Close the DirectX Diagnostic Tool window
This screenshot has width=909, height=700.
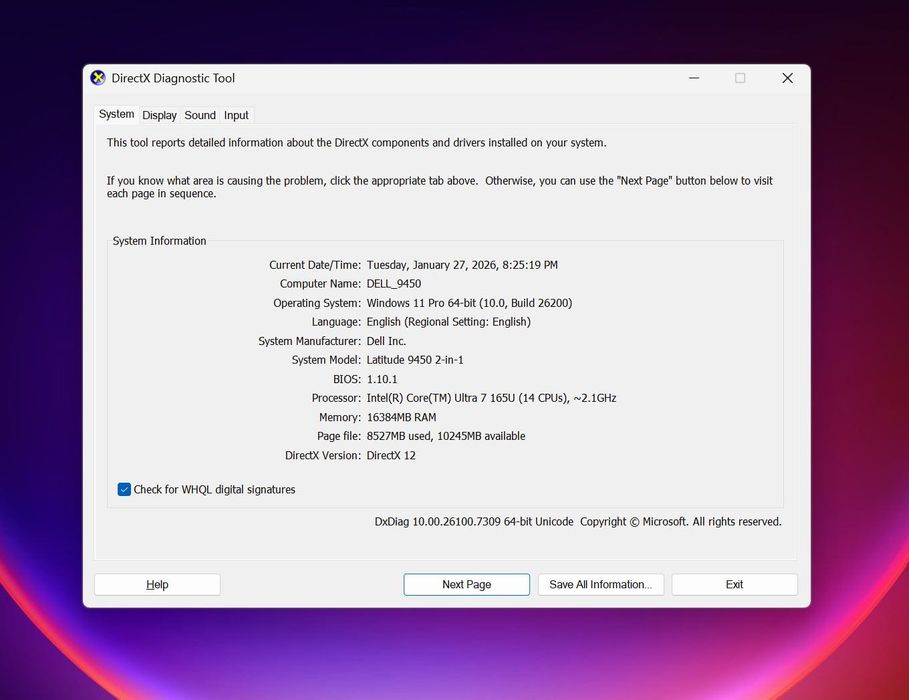[x=787, y=78]
